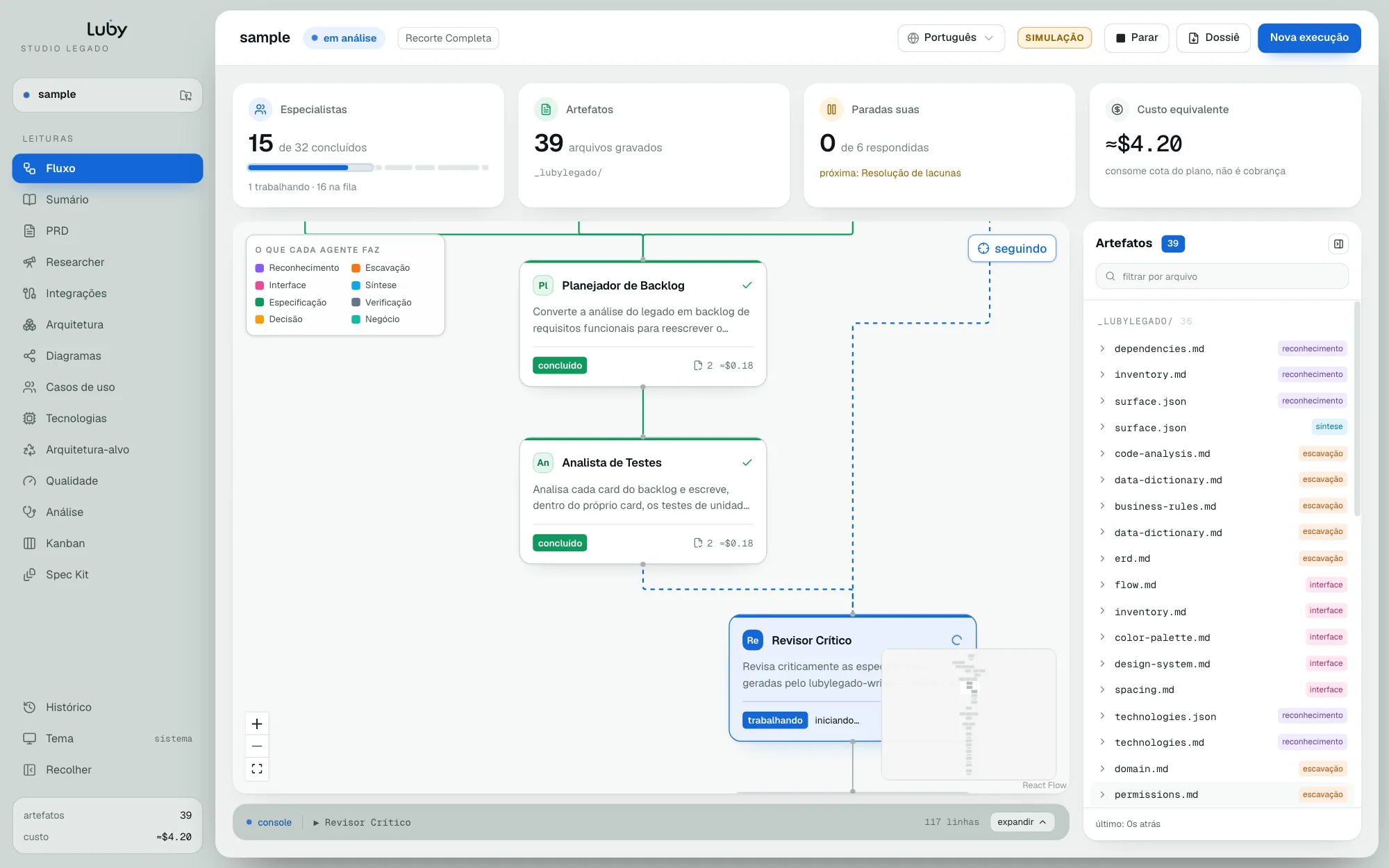Click the spinner on Revisor Crítico card

957,640
